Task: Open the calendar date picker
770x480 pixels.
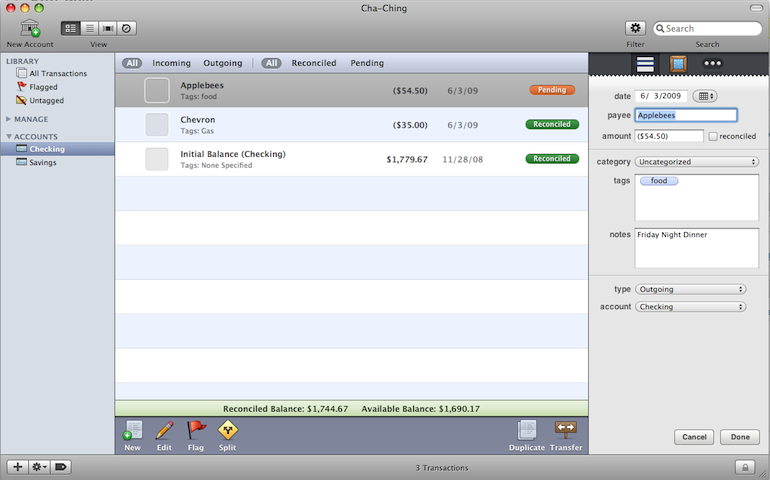Action: pyautogui.click(x=705, y=96)
